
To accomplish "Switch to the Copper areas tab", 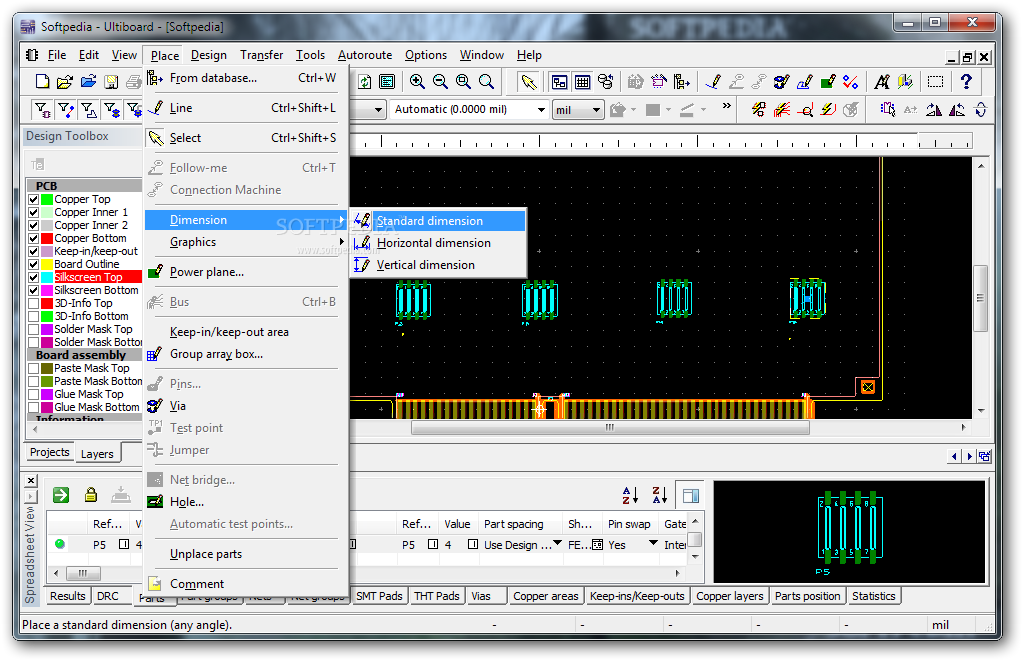I will tap(545, 596).
